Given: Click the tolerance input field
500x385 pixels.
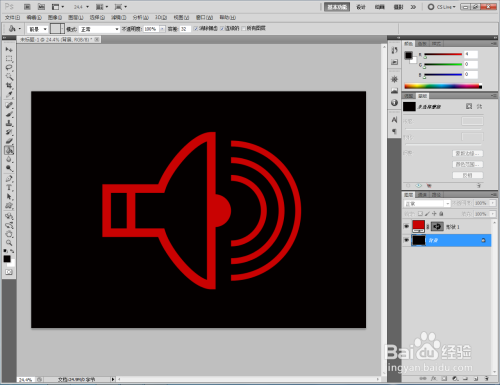Looking at the screenshot, I should [185, 29].
